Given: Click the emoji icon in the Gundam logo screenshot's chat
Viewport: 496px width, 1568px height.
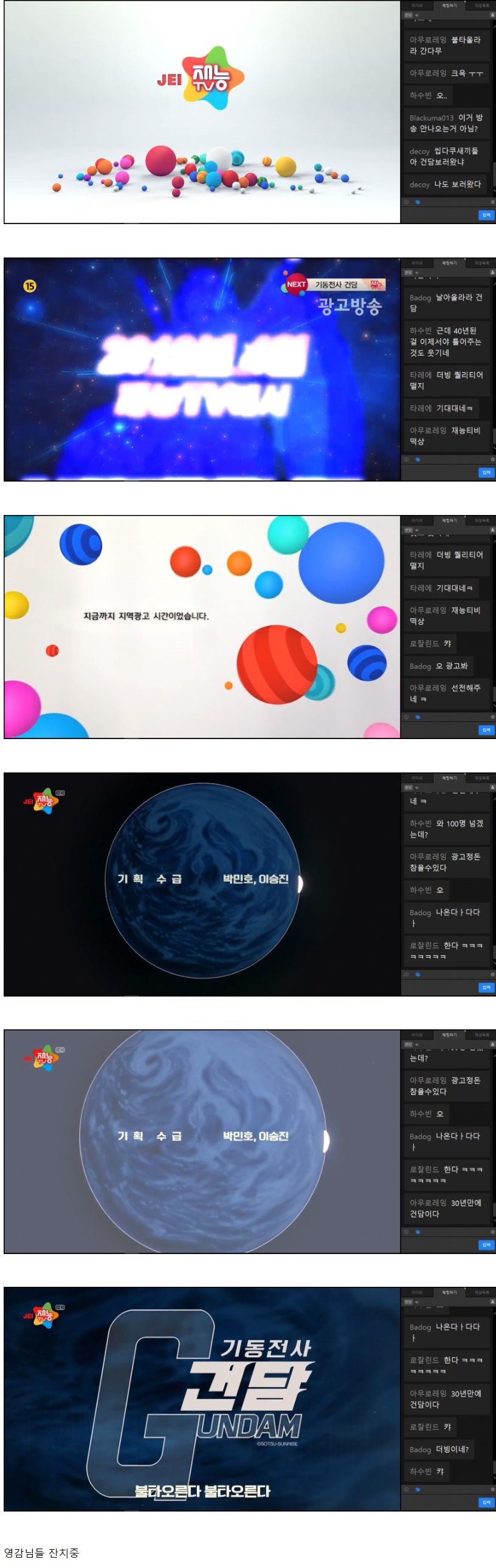Looking at the screenshot, I should point(407,1490).
